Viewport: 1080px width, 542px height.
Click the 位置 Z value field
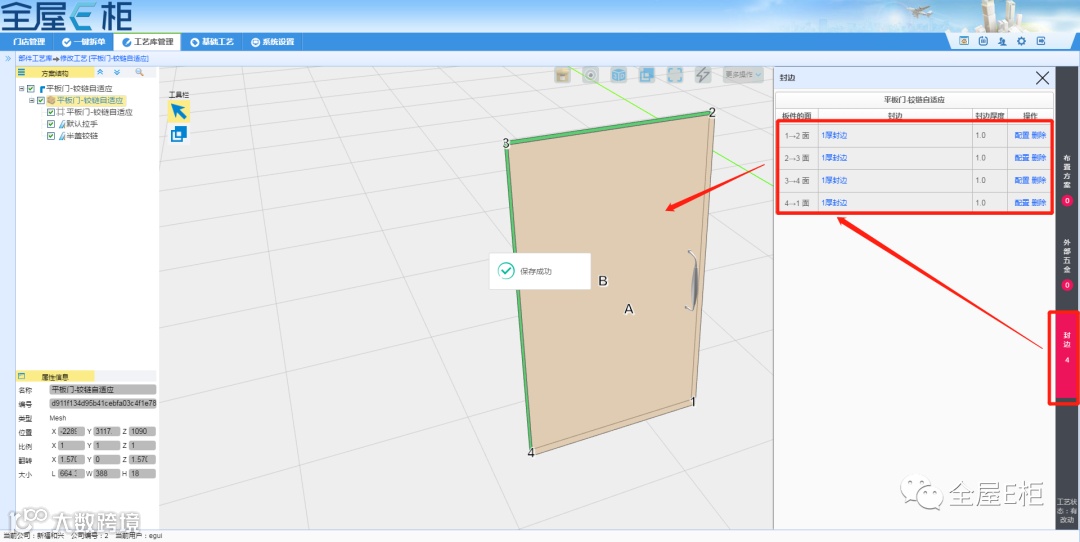(x=142, y=432)
